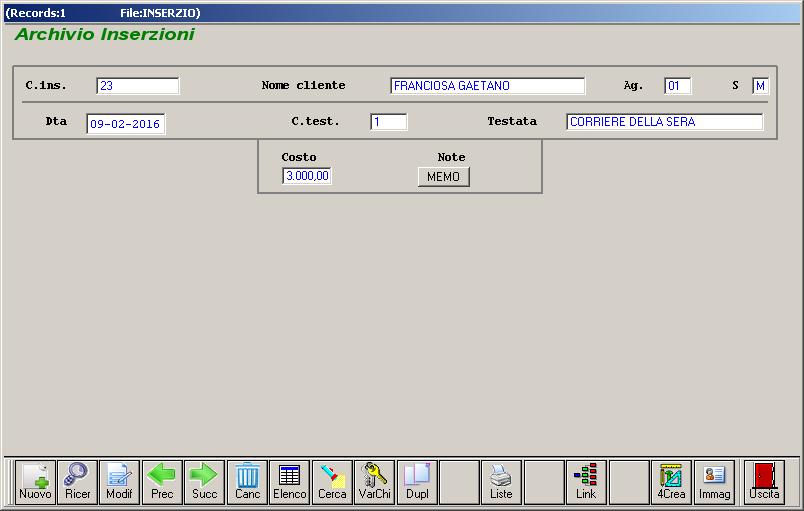Click the C.test. label

click(x=315, y=121)
